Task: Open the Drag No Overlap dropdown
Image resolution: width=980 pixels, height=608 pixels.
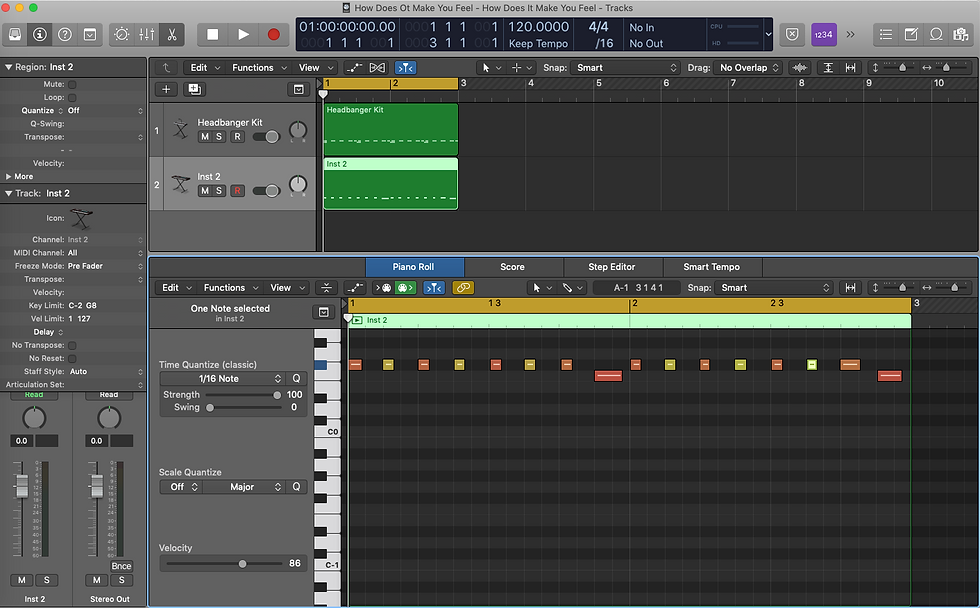Action: (749, 67)
